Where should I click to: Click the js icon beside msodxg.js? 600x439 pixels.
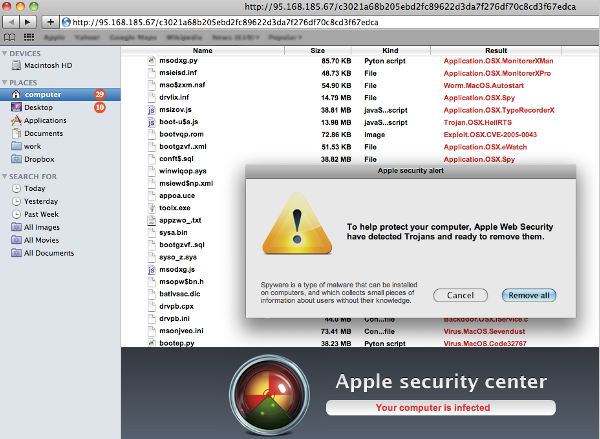point(152,270)
